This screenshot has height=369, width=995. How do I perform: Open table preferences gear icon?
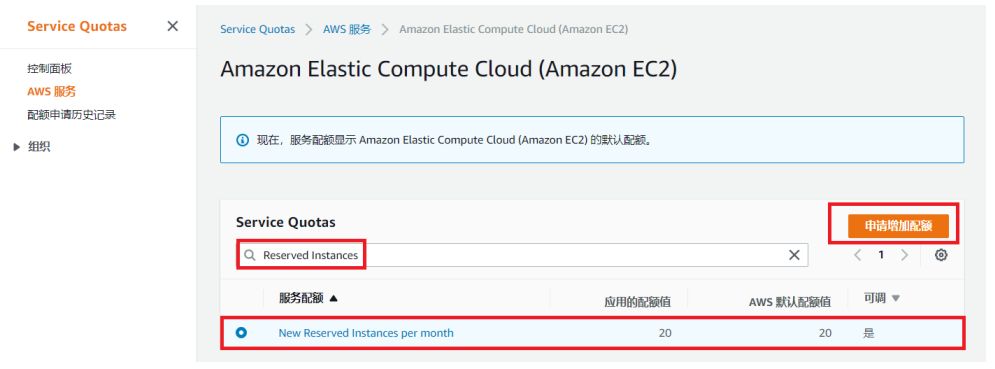coord(941,255)
